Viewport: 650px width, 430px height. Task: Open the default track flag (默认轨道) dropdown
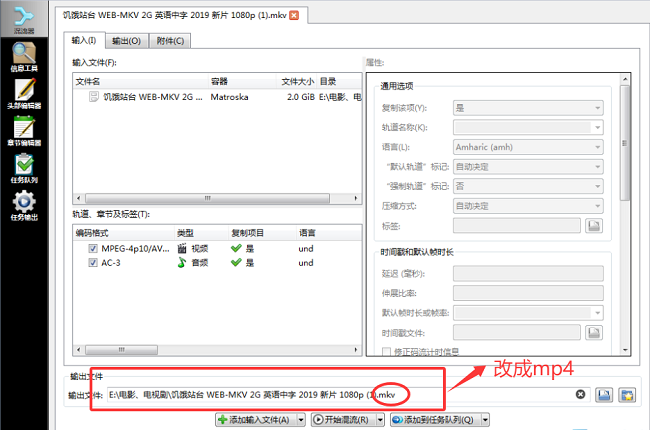pos(528,167)
